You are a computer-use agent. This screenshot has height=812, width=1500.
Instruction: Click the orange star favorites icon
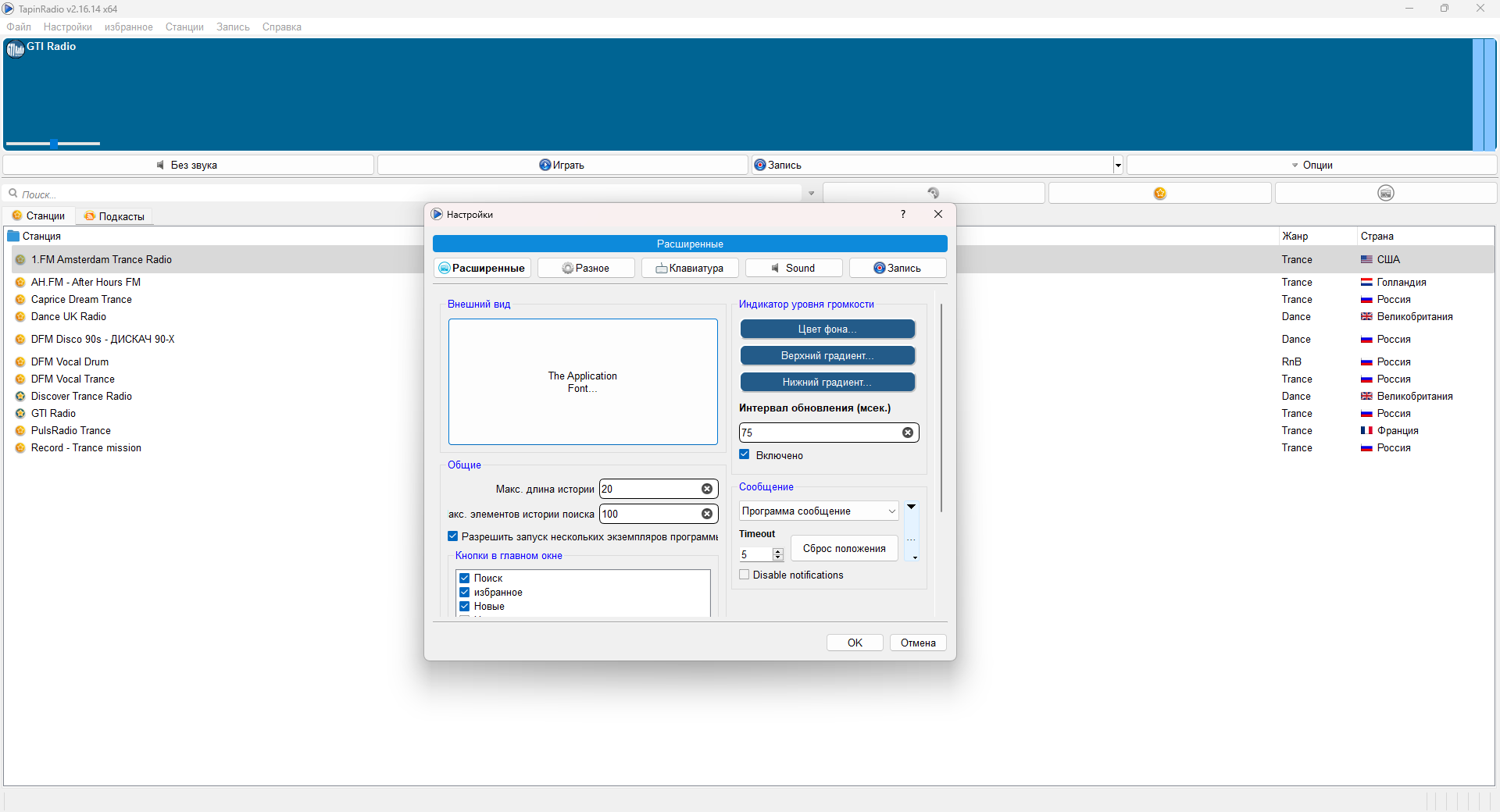click(x=1159, y=193)
